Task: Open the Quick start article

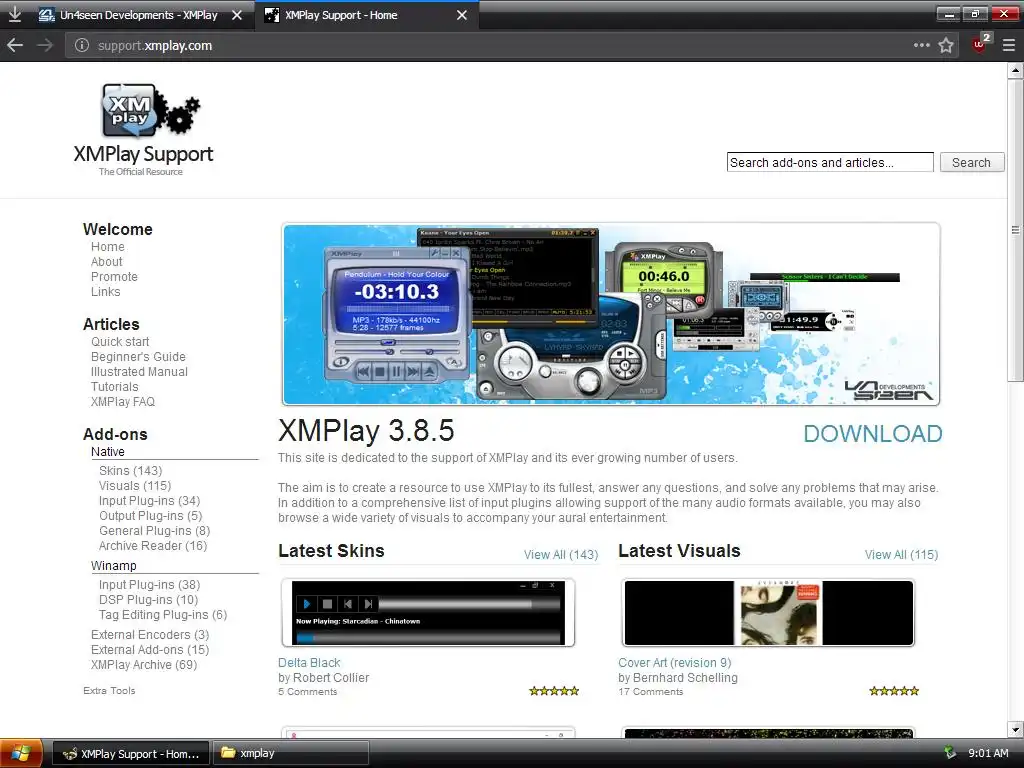Action: (x=120, y=342)
